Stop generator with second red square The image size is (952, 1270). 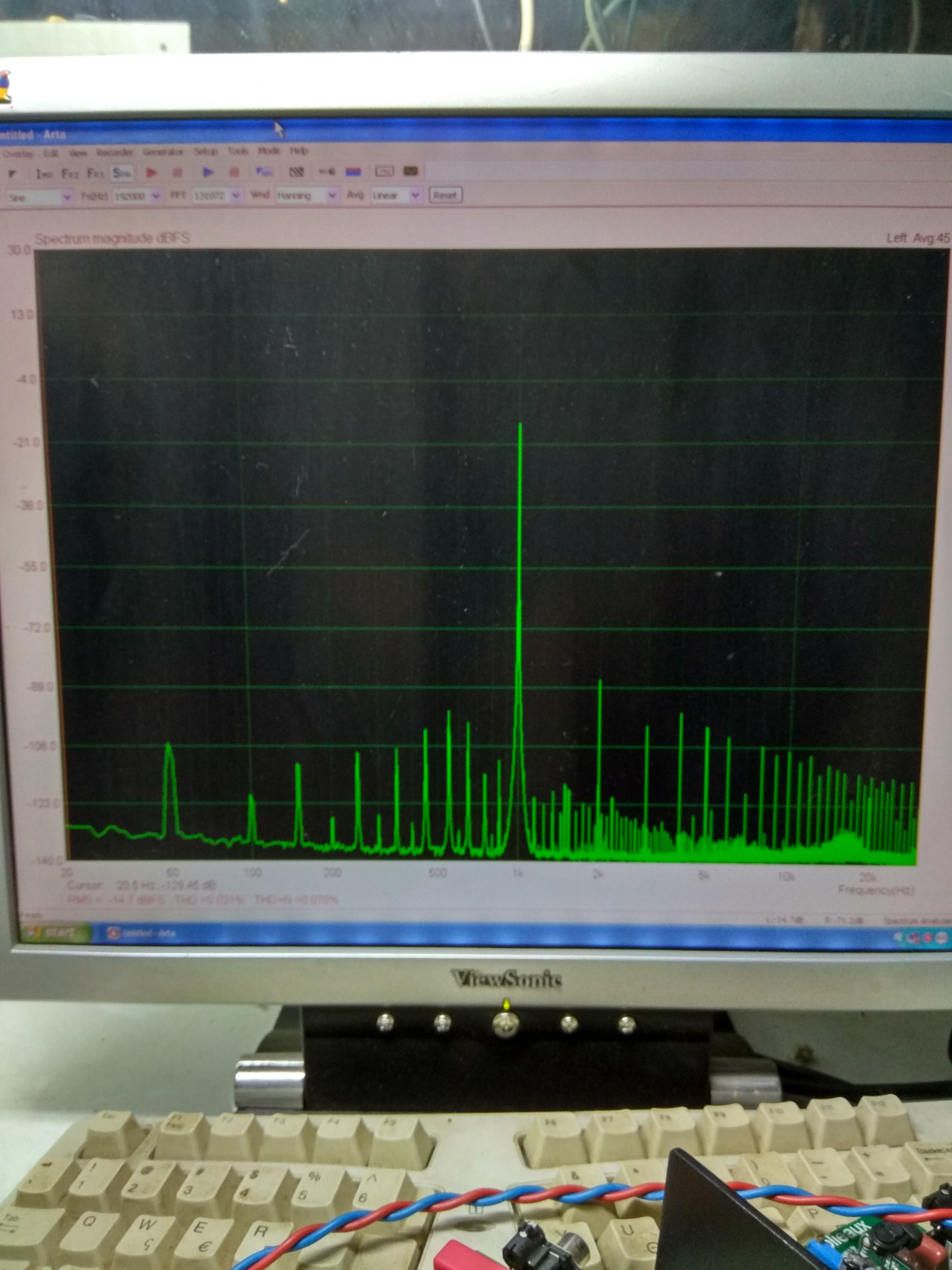pyautogui.click(x=234, y=172)
